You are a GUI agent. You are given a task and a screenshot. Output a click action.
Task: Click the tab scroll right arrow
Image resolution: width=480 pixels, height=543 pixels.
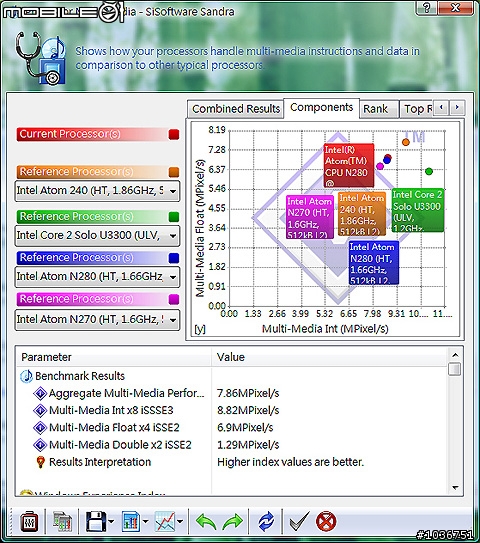[457, 108]
